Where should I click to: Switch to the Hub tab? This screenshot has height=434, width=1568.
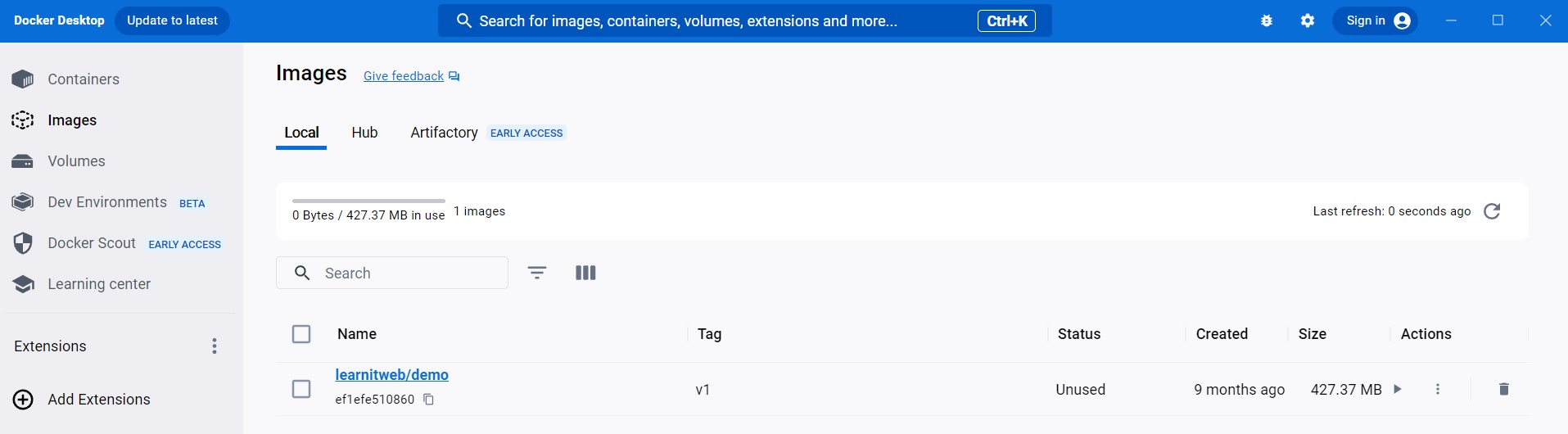(364, 133)
